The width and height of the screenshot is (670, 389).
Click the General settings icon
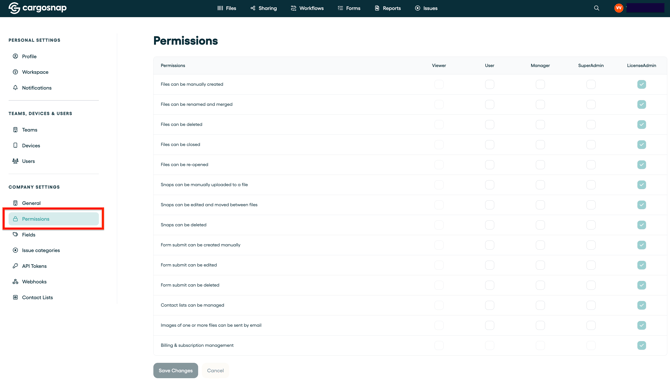coord(15,203)
